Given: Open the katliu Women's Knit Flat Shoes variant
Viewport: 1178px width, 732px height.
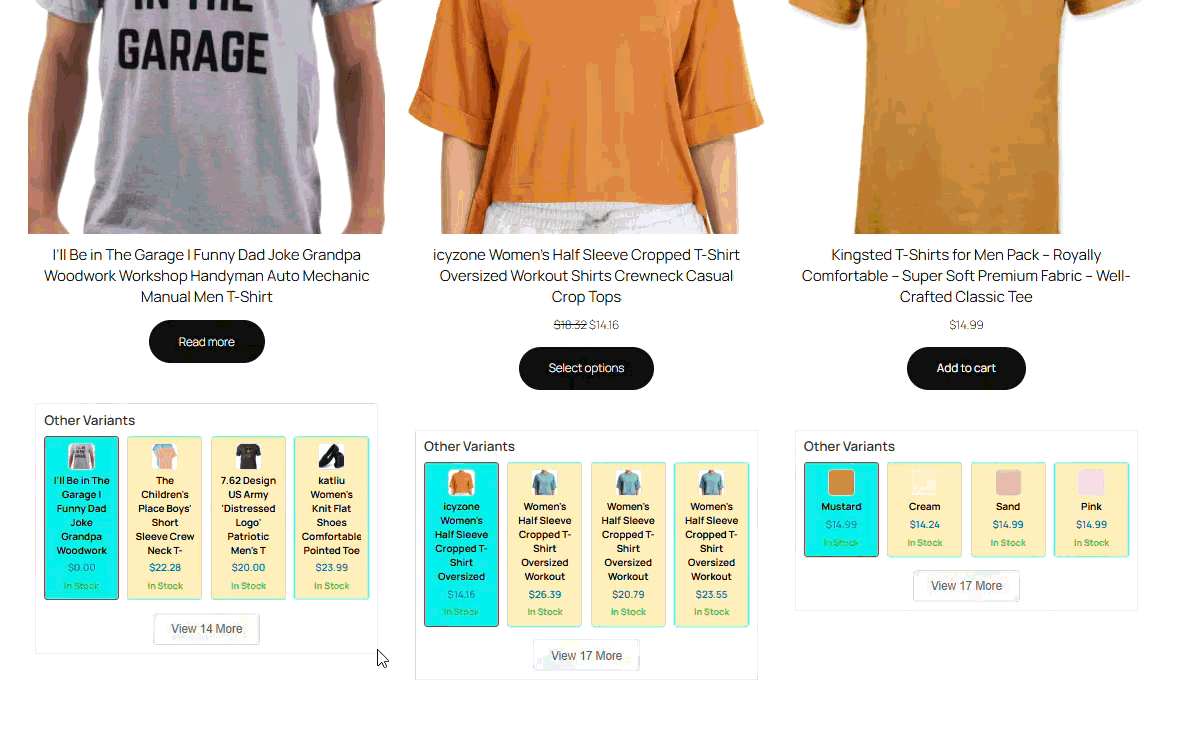Looking at the screenshot, I should (331, 518).
